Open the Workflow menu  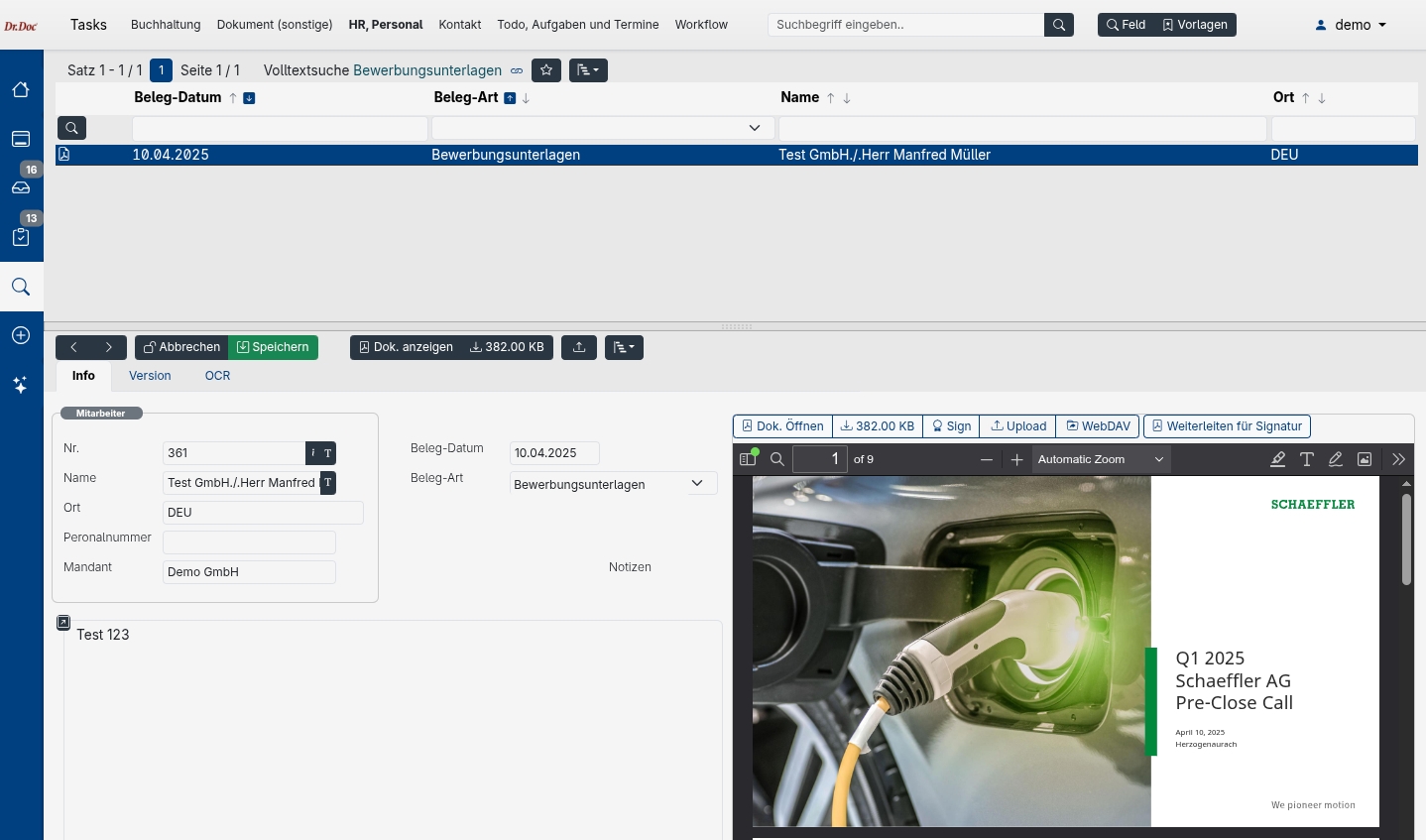(701, 25)
